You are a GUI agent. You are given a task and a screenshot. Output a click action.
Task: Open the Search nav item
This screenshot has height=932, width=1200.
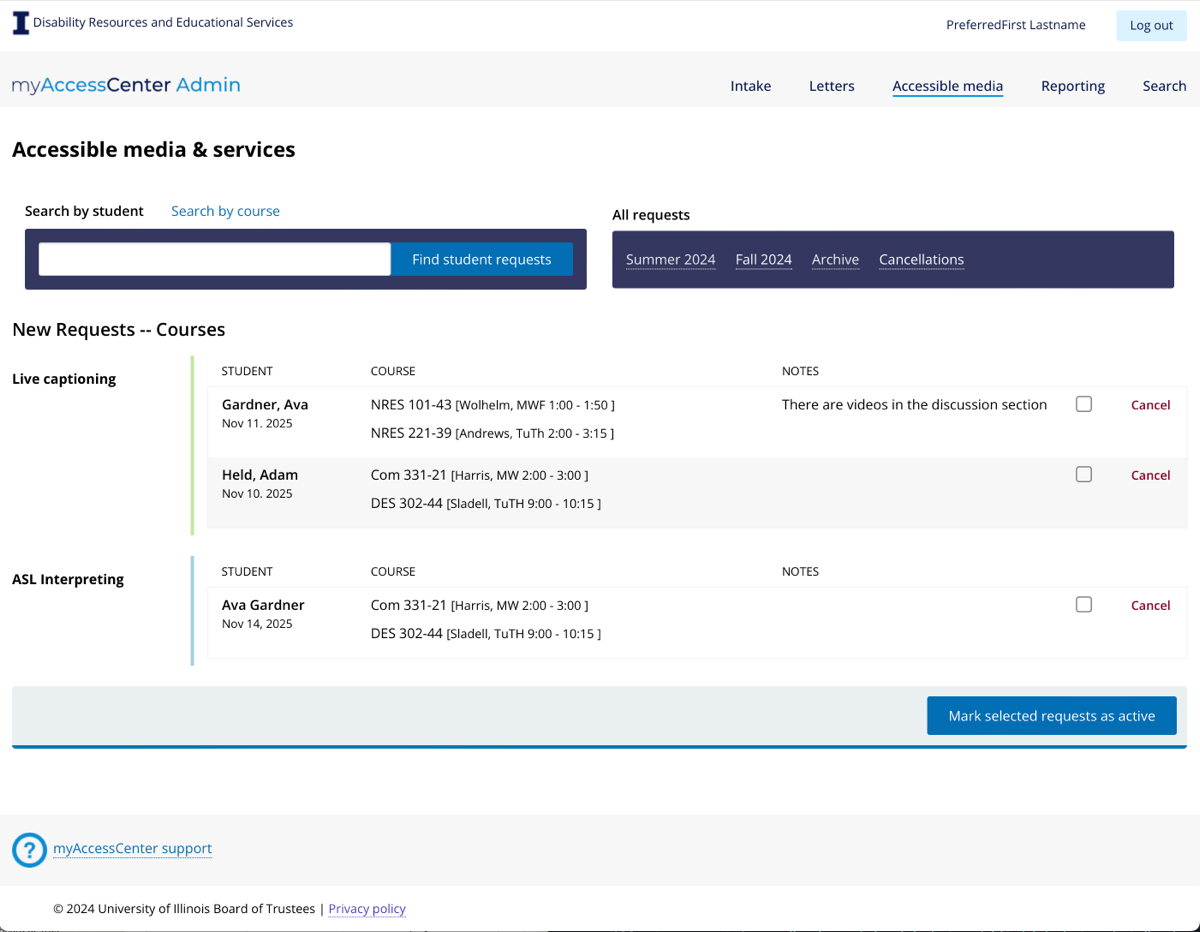coord(1164,86)
